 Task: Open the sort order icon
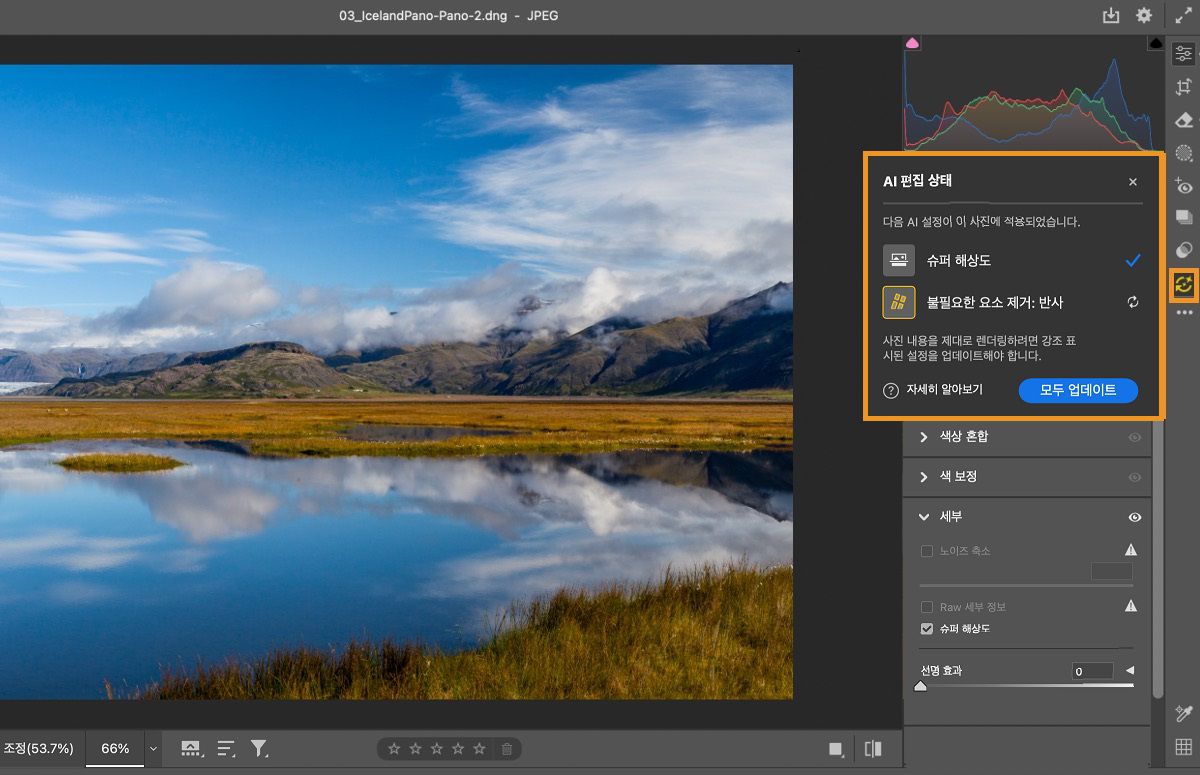coord(226,748)
